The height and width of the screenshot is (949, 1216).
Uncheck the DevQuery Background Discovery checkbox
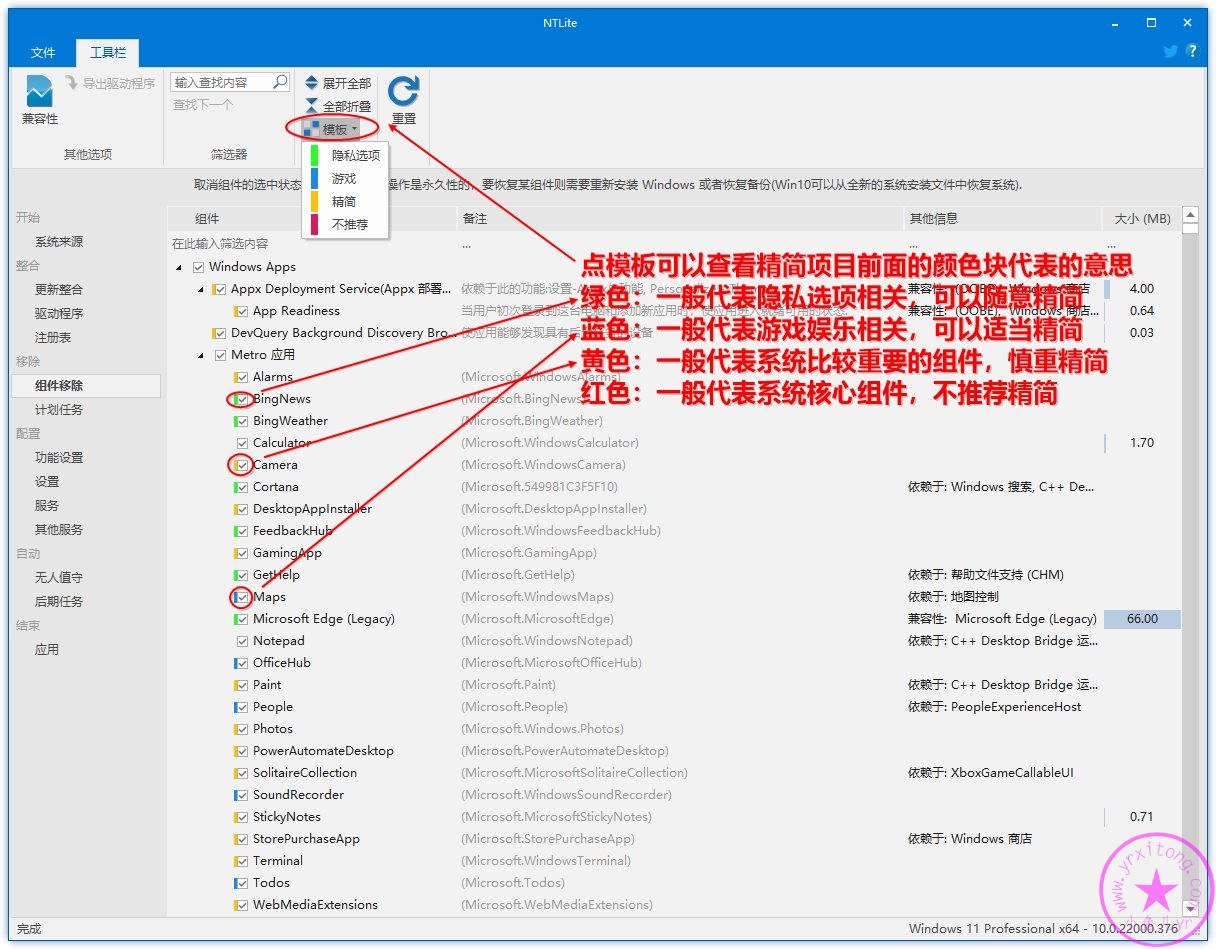click(x=221, y=333)
